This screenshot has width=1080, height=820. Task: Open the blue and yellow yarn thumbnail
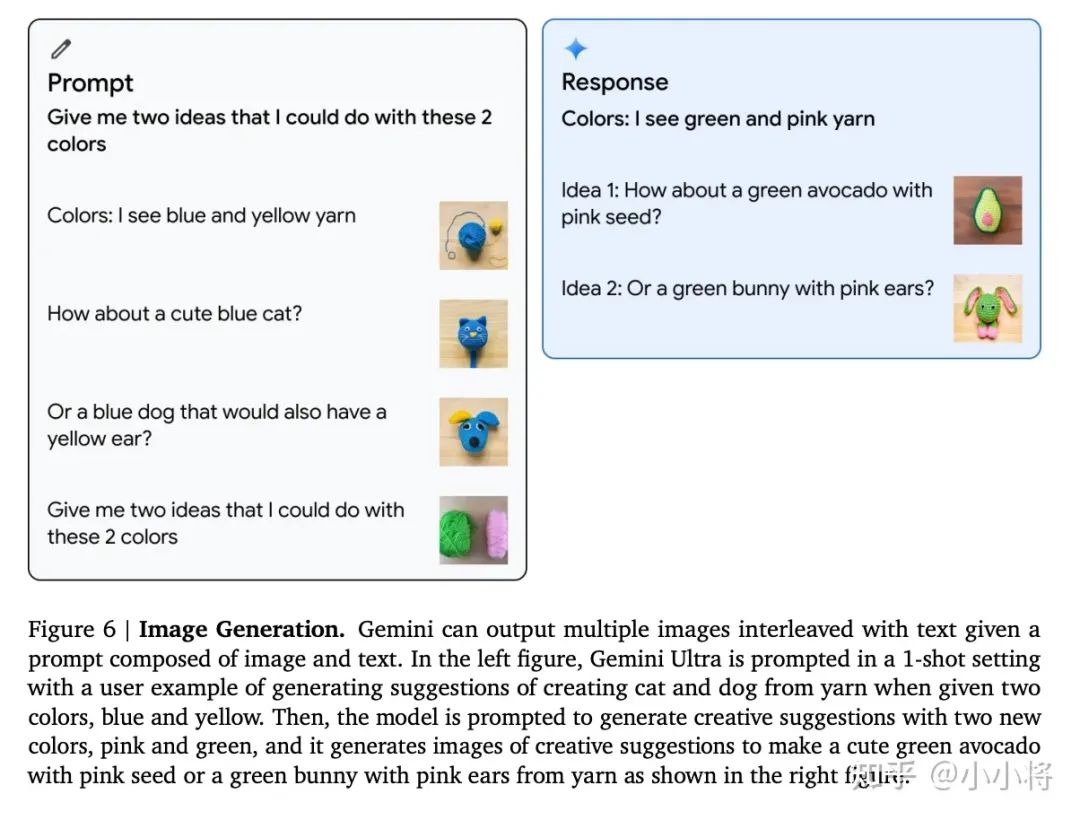(x=473, y=235)
